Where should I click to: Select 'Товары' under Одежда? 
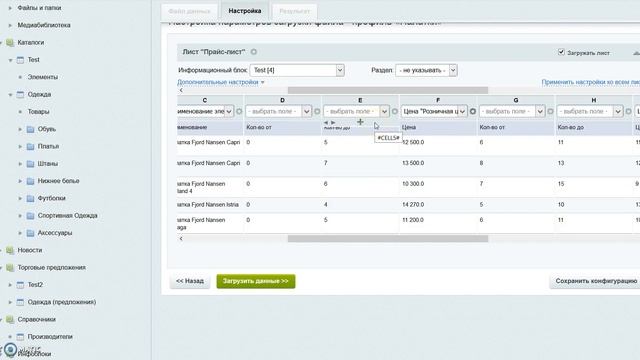tap(38, 112)
